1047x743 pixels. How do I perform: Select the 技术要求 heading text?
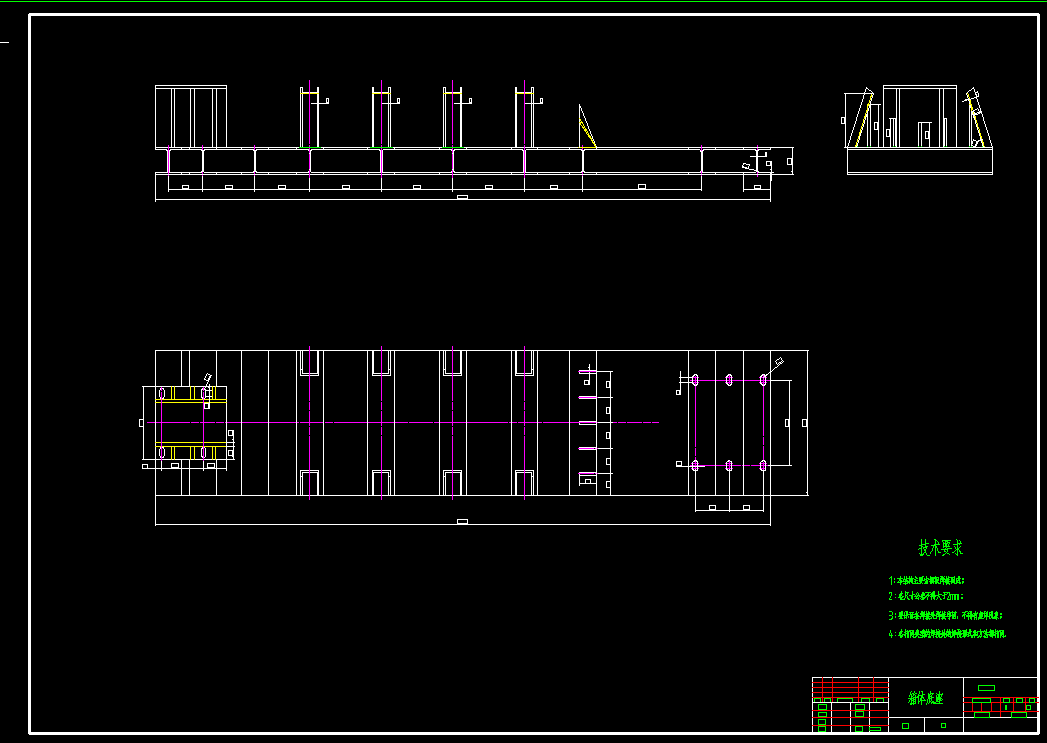pos(940,549)
